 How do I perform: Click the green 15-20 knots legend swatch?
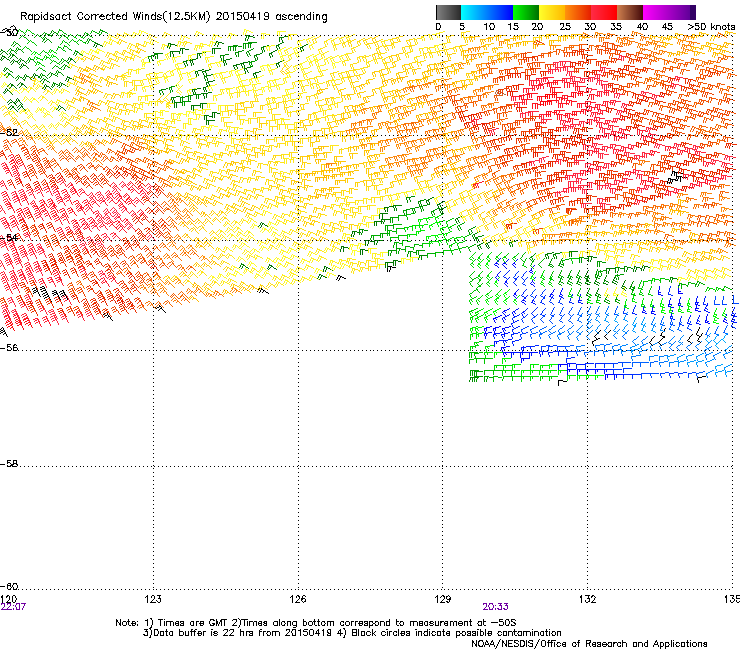(526, 12)
